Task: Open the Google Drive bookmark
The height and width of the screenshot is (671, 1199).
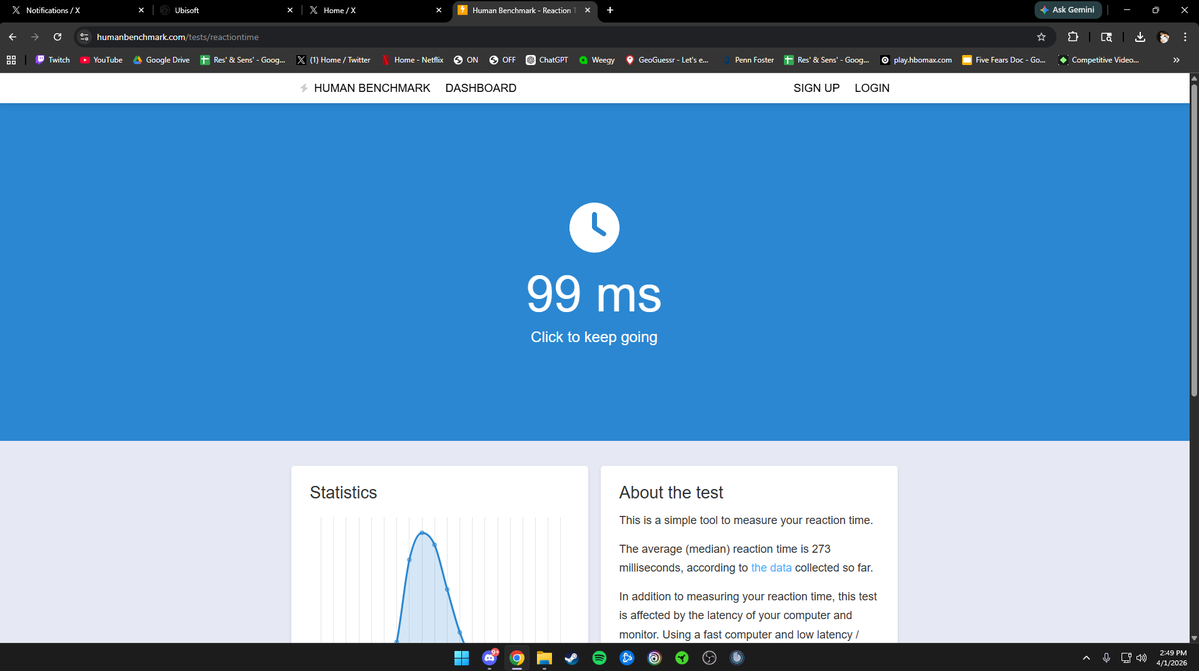Action: tap(161, 60)
